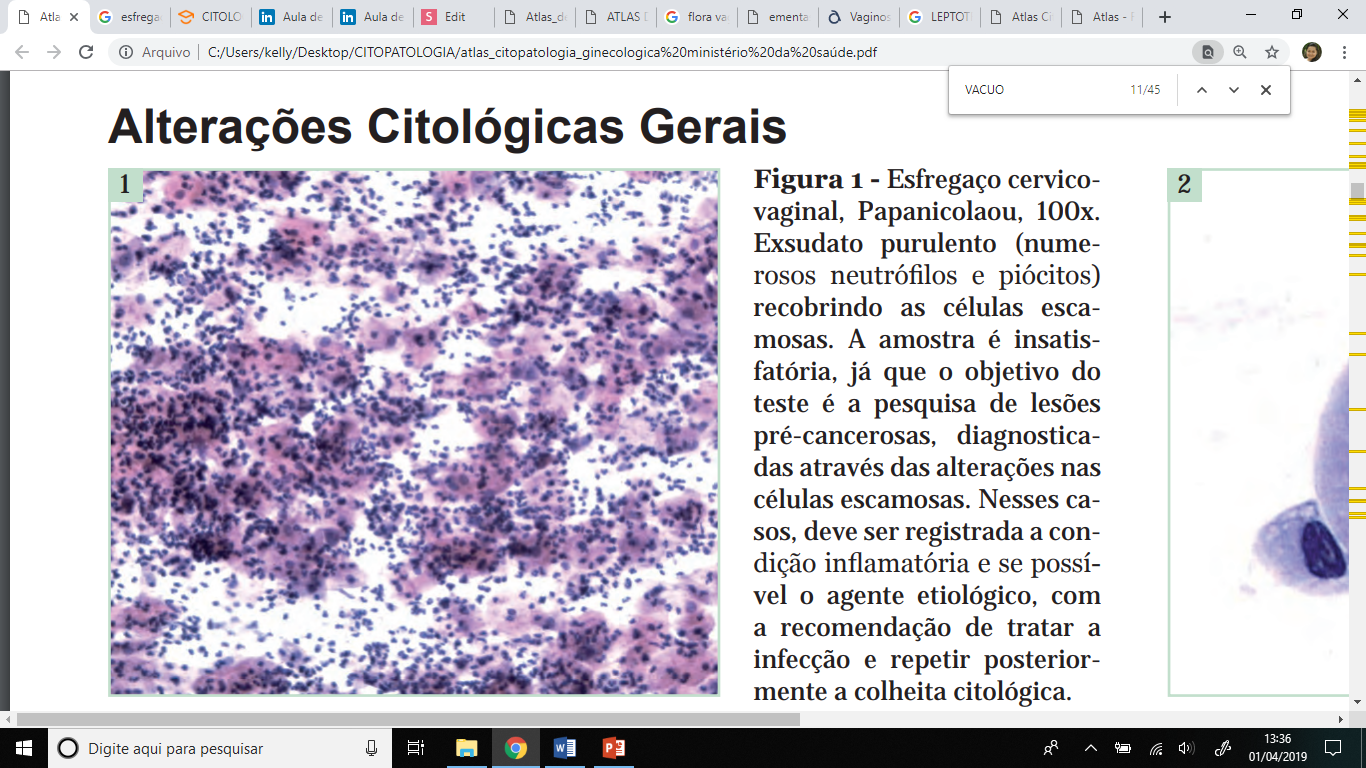Open the zoom magnifier icon in address bar
The image size is (1366, 768).
click(x=1240, y=52)
